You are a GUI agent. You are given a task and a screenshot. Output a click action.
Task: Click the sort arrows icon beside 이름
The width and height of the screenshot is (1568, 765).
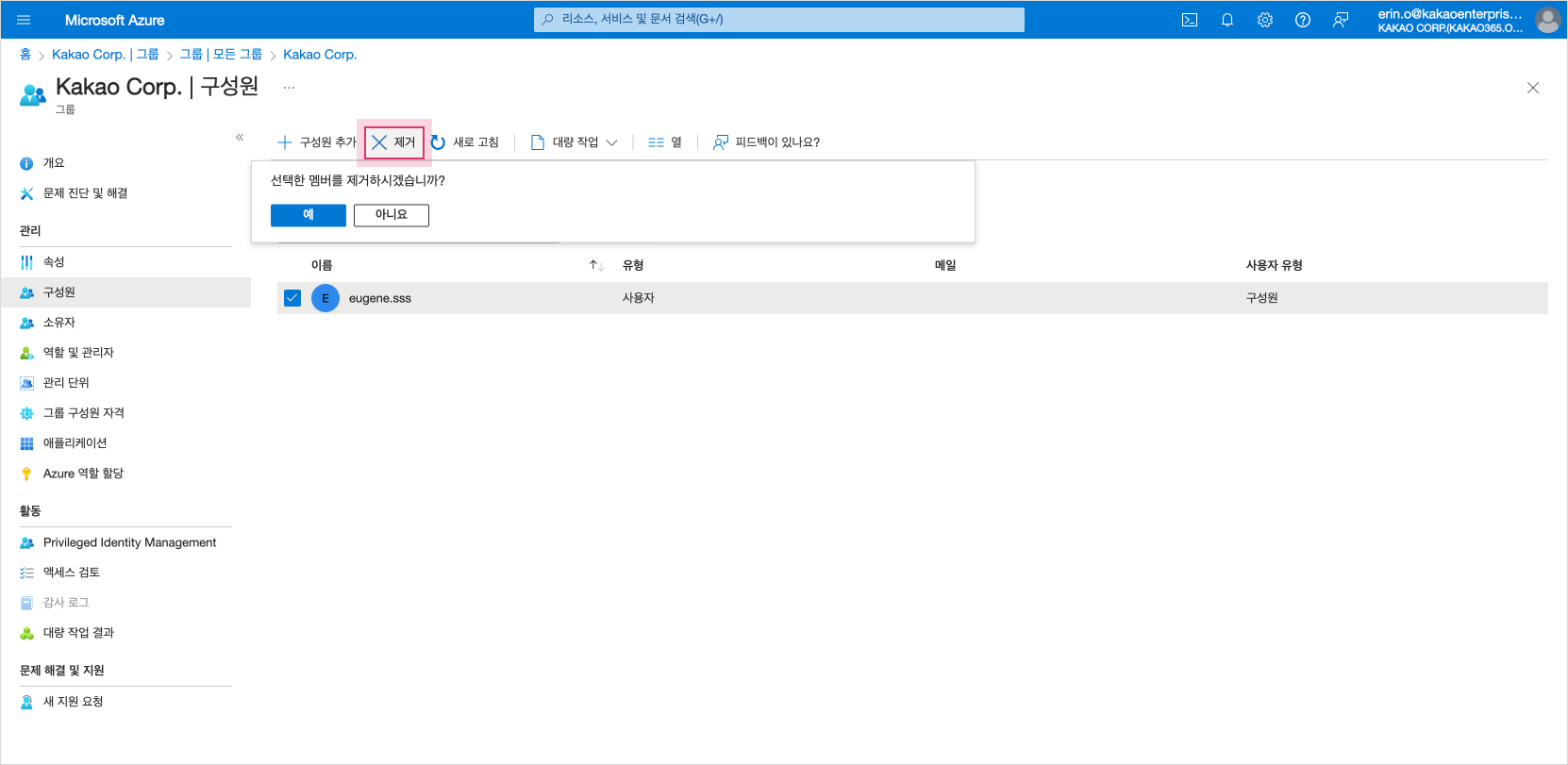pos(596,265)
